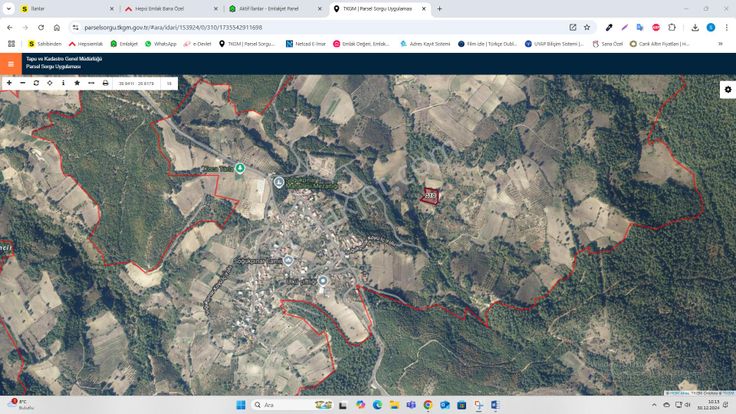736x414 pixels.
Task: Zoom in with the plus tool
Action: point(9,83)
